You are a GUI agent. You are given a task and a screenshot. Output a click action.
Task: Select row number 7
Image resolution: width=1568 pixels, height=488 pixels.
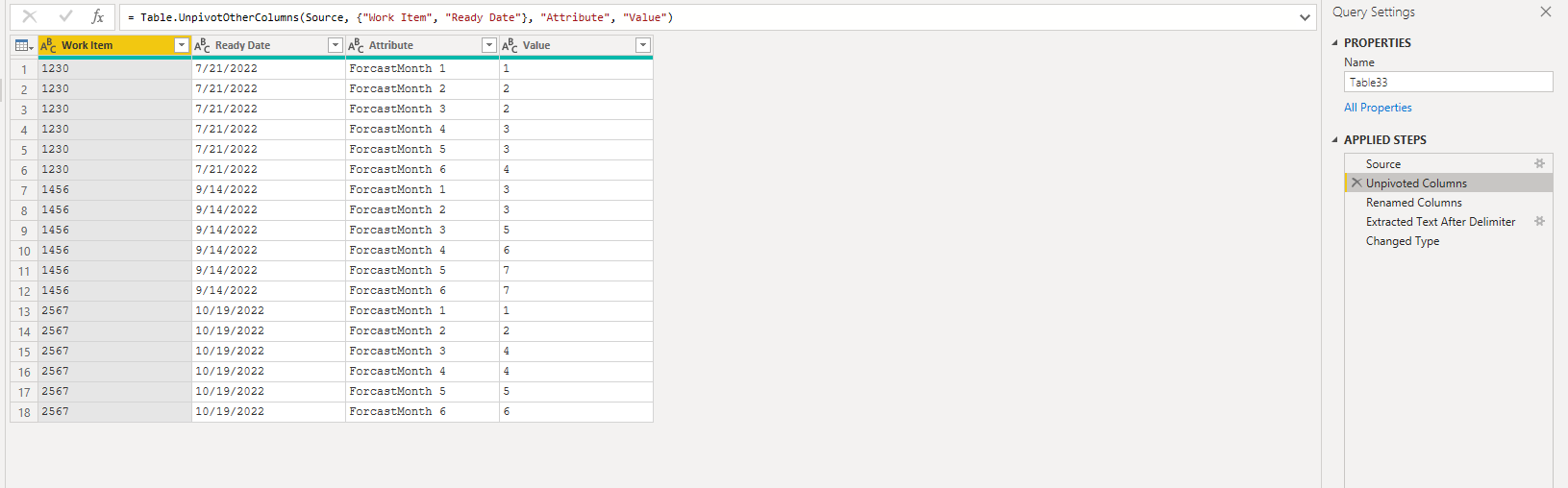24,190
